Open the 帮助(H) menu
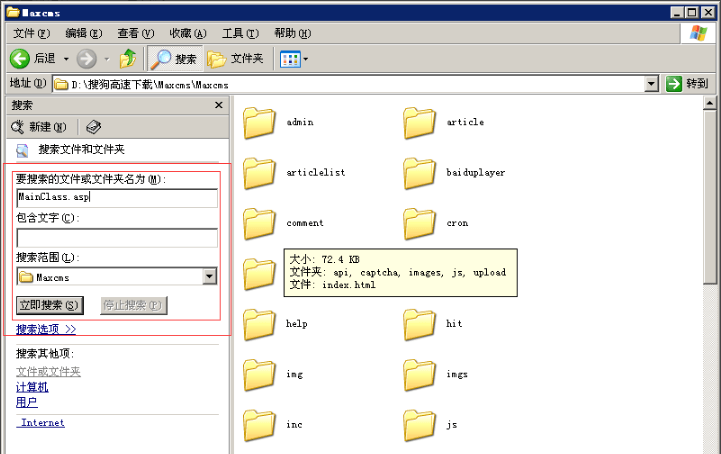The height and width of the screenshot is (454, 721). pyautogui.click(x=292, y=33)
